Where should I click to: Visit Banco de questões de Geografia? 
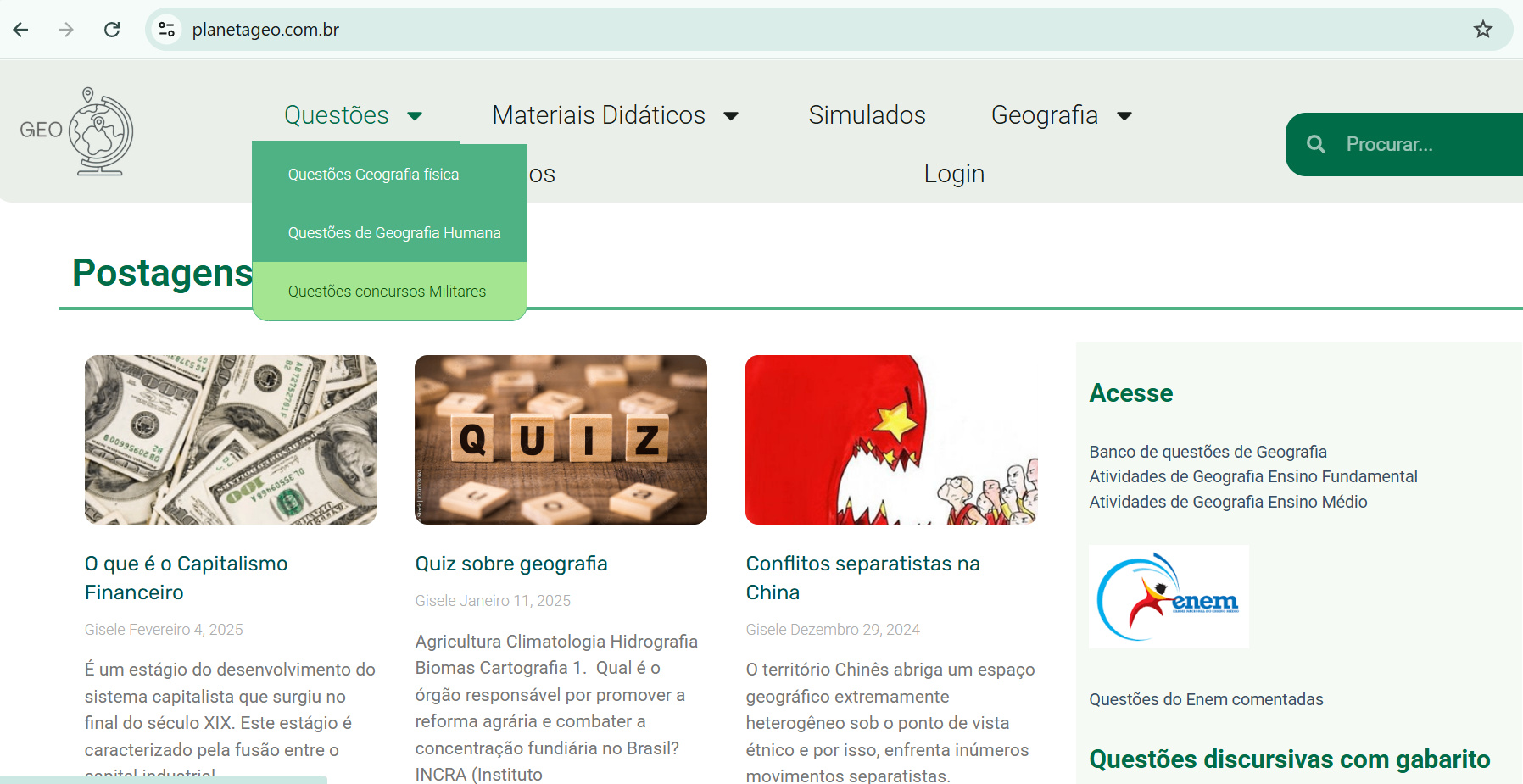(1208, 452)
